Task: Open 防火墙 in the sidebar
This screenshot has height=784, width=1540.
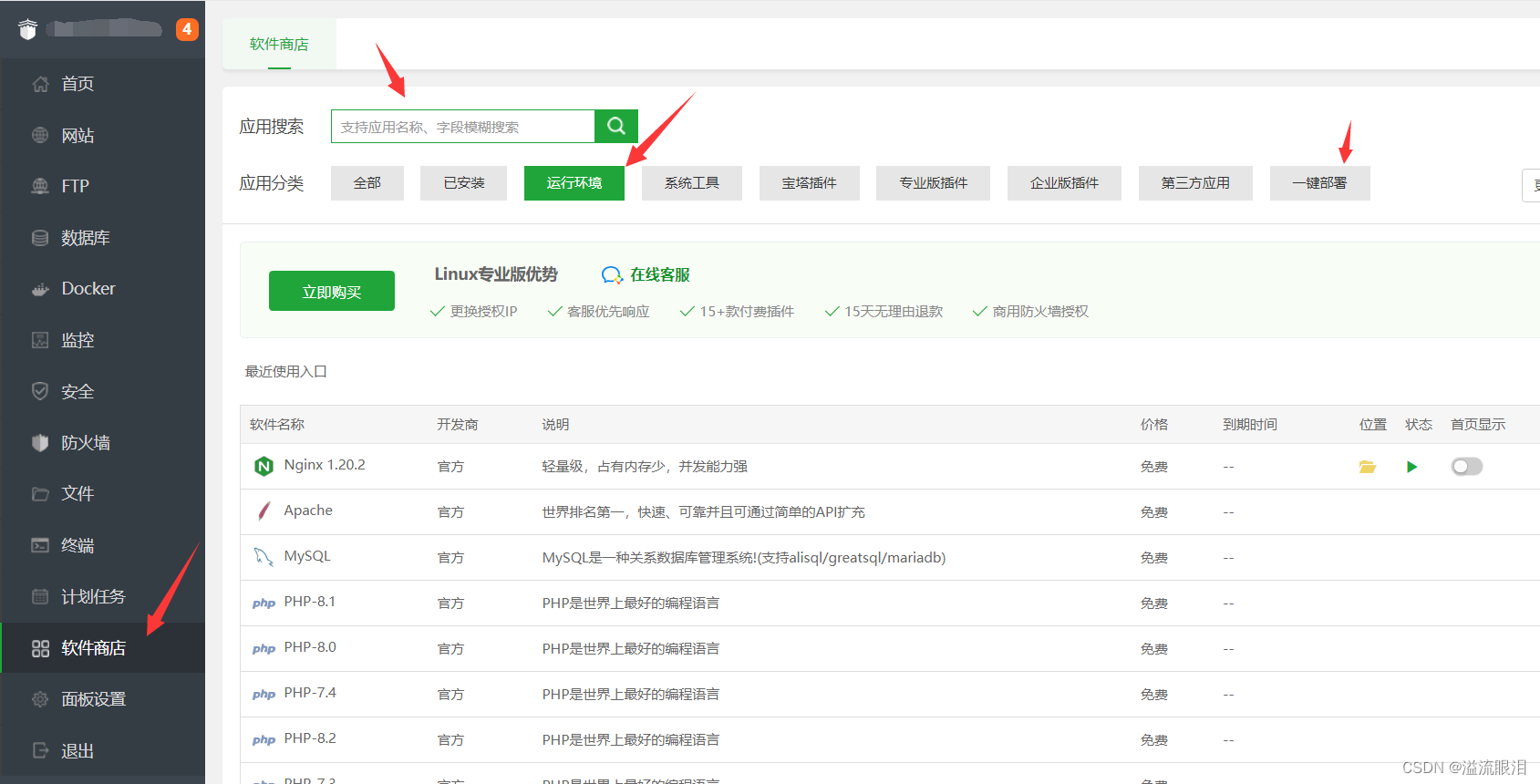Action: tap(102, 443)
